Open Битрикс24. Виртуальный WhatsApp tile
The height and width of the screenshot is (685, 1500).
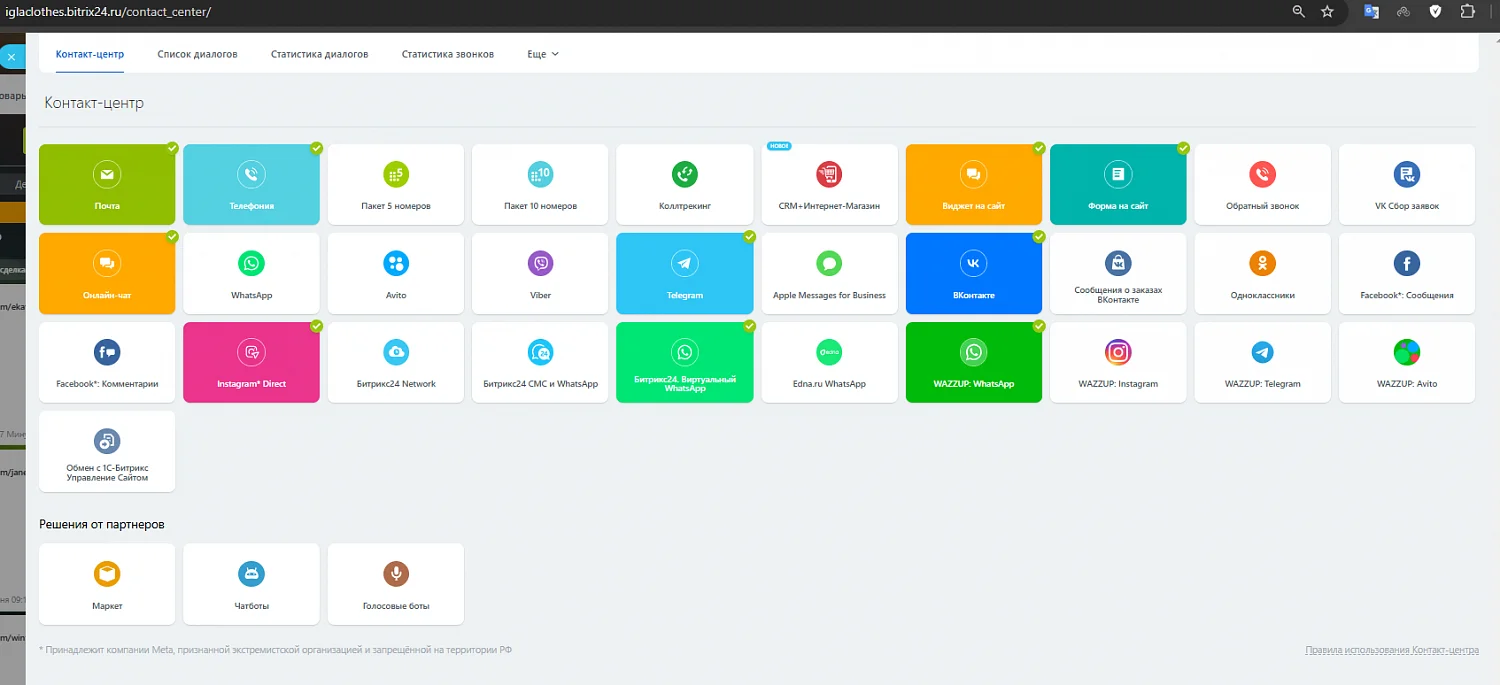tap(685, 362)
